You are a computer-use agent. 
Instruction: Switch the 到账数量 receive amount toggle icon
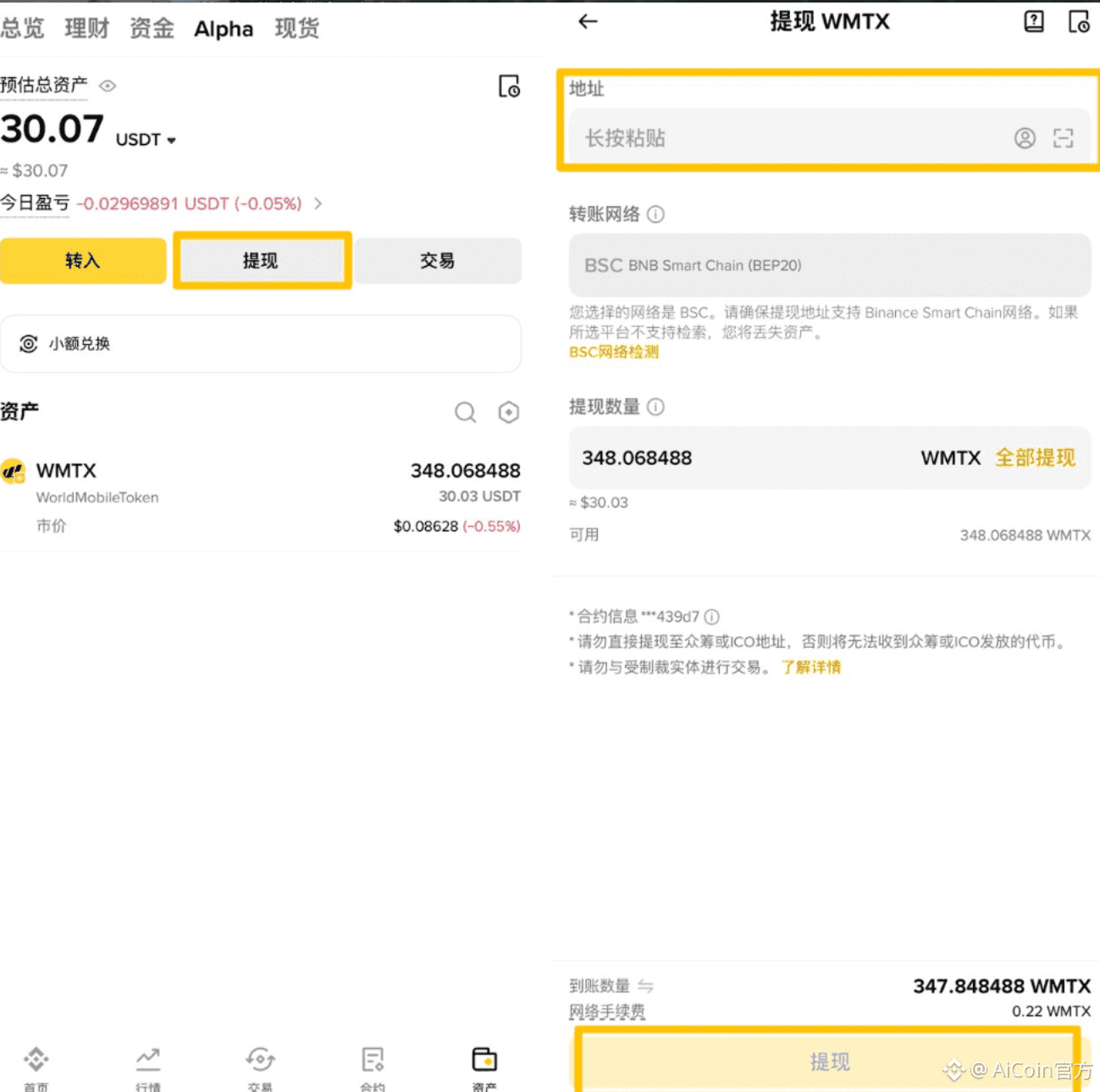click(645, 986)
